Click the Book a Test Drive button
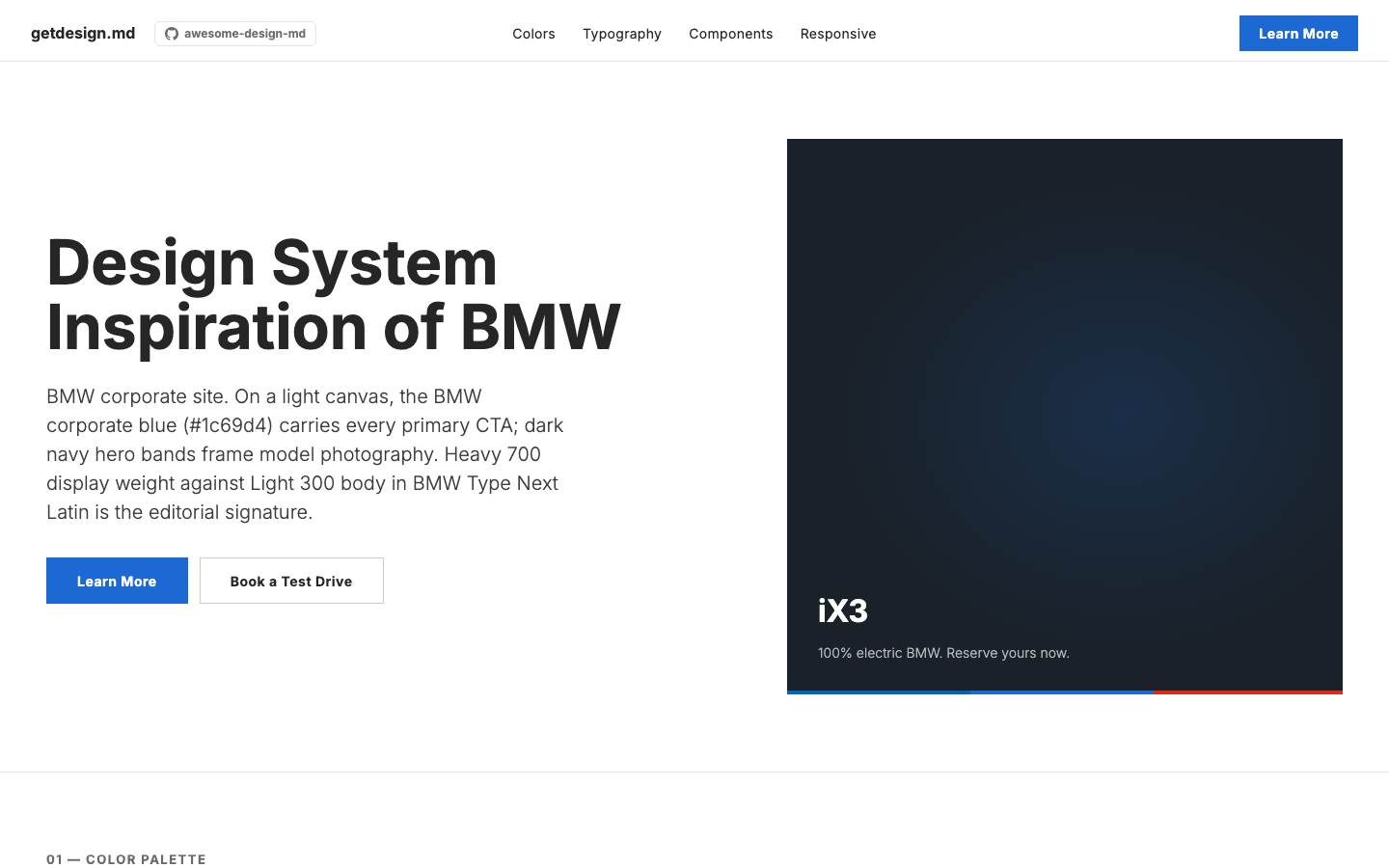The width and height of the screenshot is (1389, 868). pyautogui.click(x=291, y=581)
